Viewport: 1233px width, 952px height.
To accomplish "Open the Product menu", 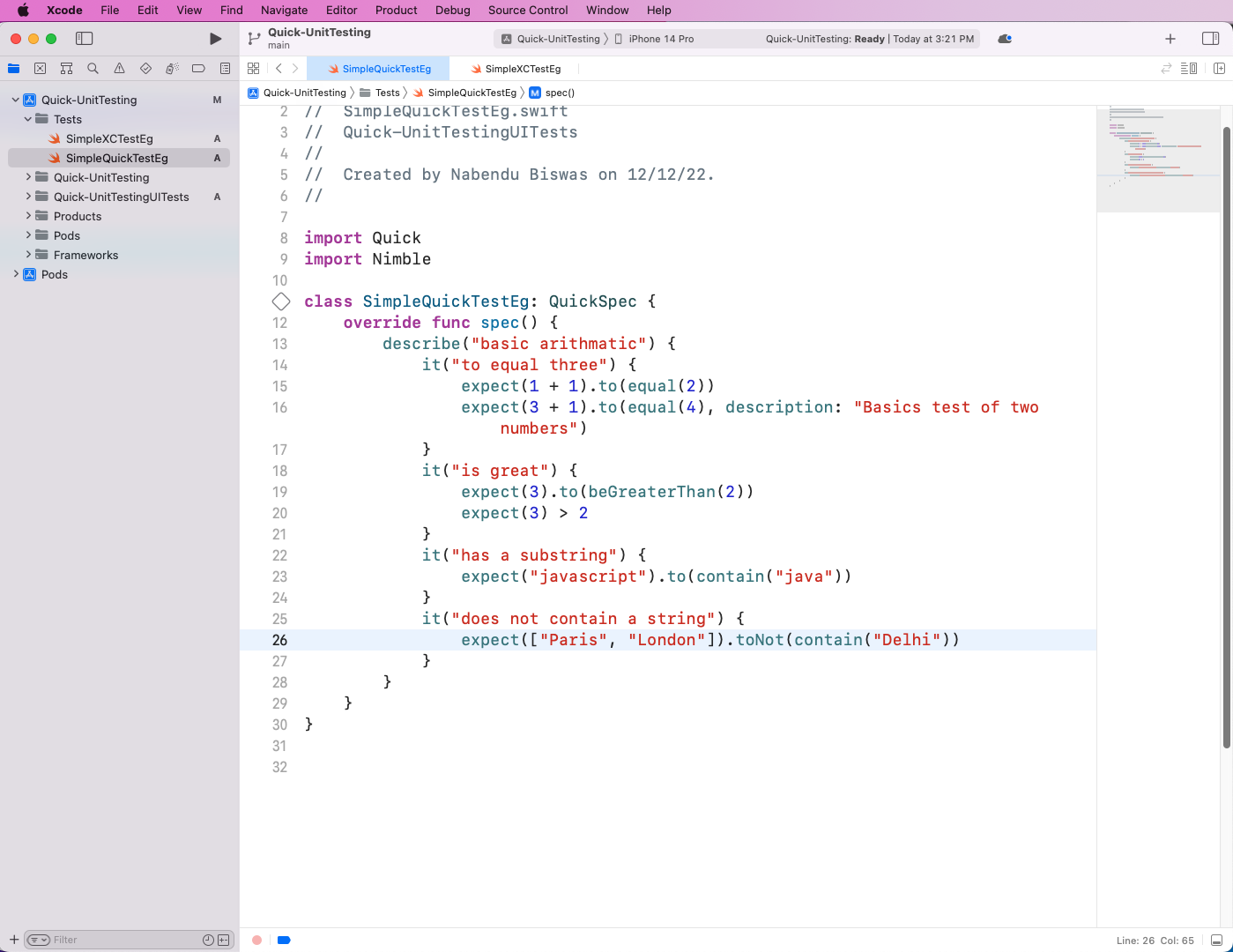I will 397,10.
